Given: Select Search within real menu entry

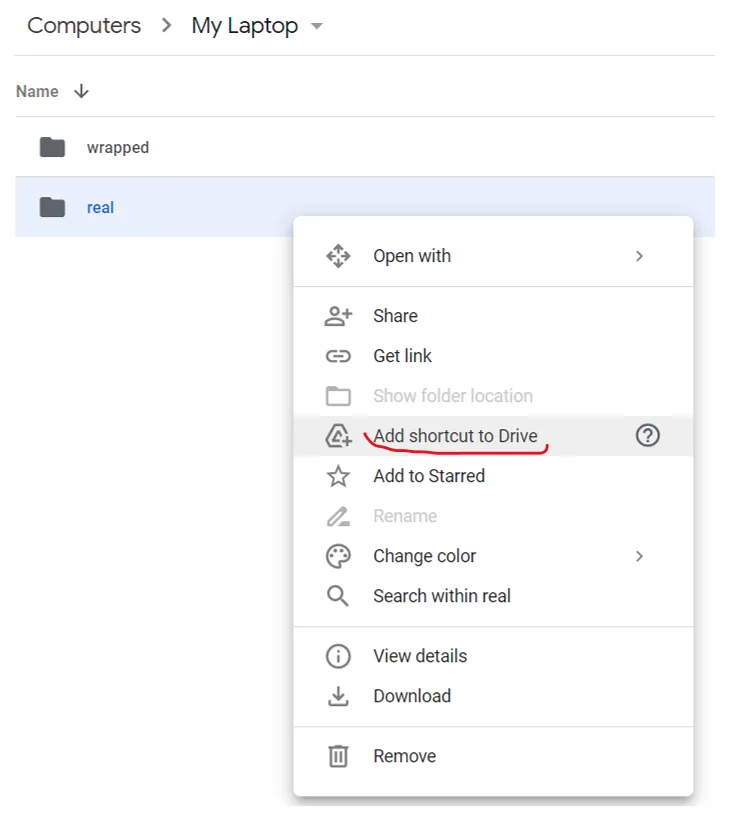Looking at the screenshot, I should click(x=442, y=596).
